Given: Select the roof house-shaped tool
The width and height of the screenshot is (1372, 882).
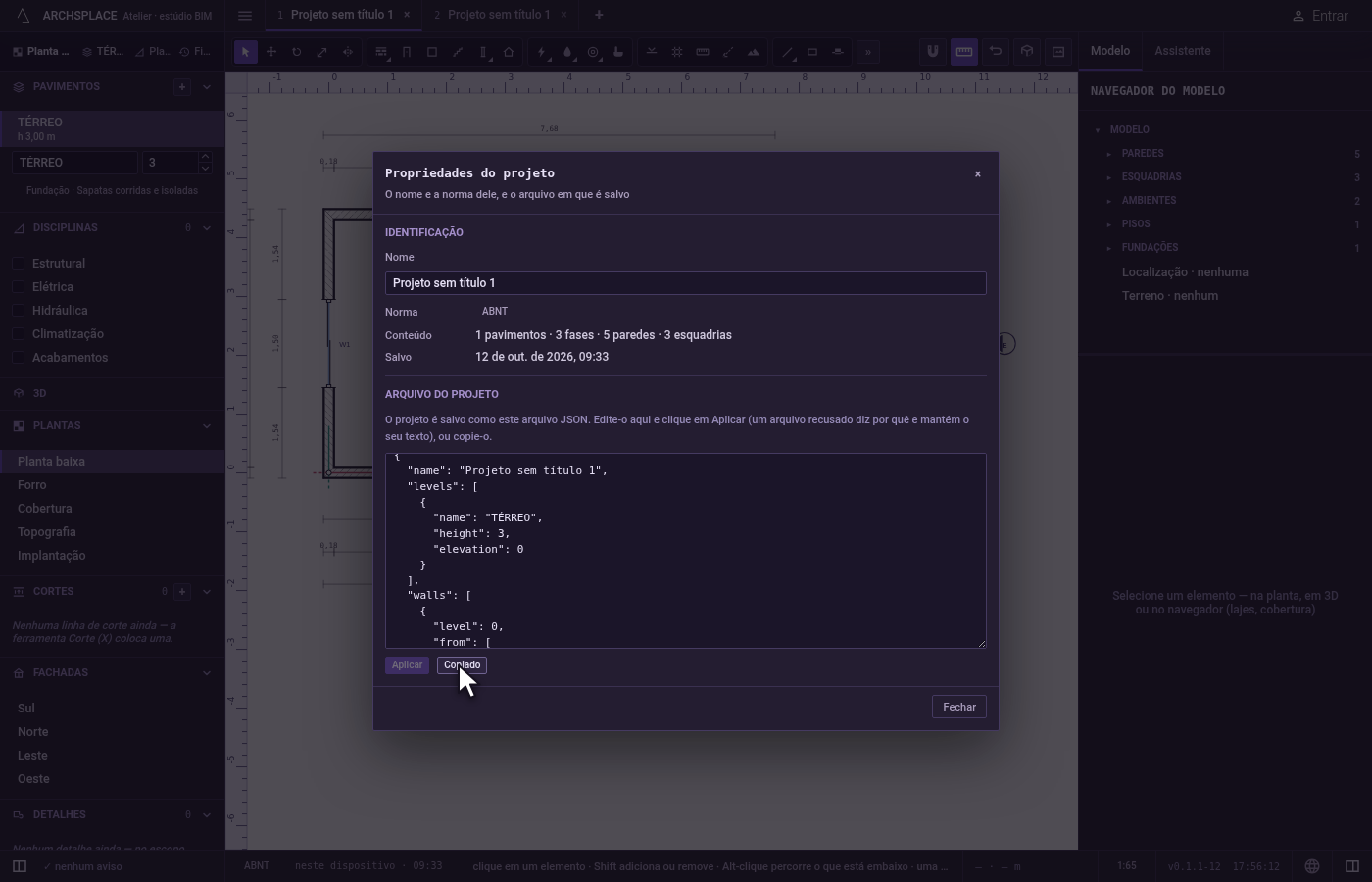Looking at the screenshot, I should tap(509, 52).
